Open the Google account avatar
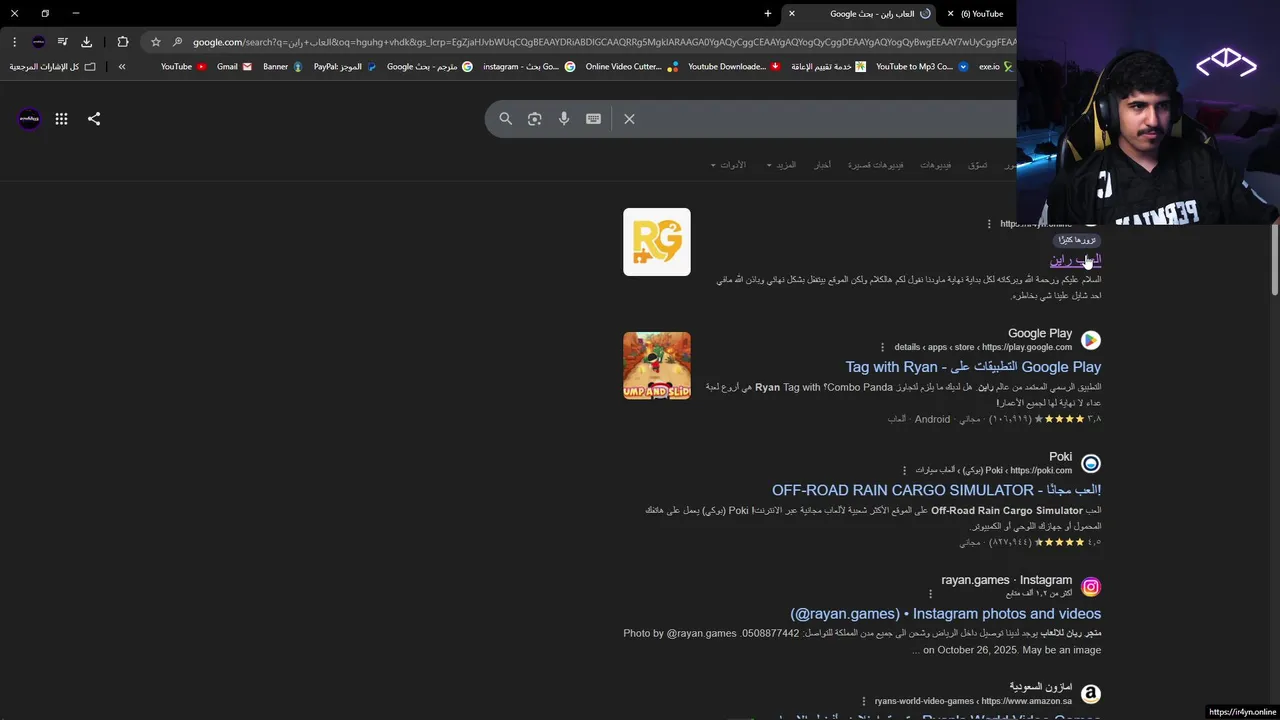The height and width of the screenshot is (720, 1280). click(29, 119)
